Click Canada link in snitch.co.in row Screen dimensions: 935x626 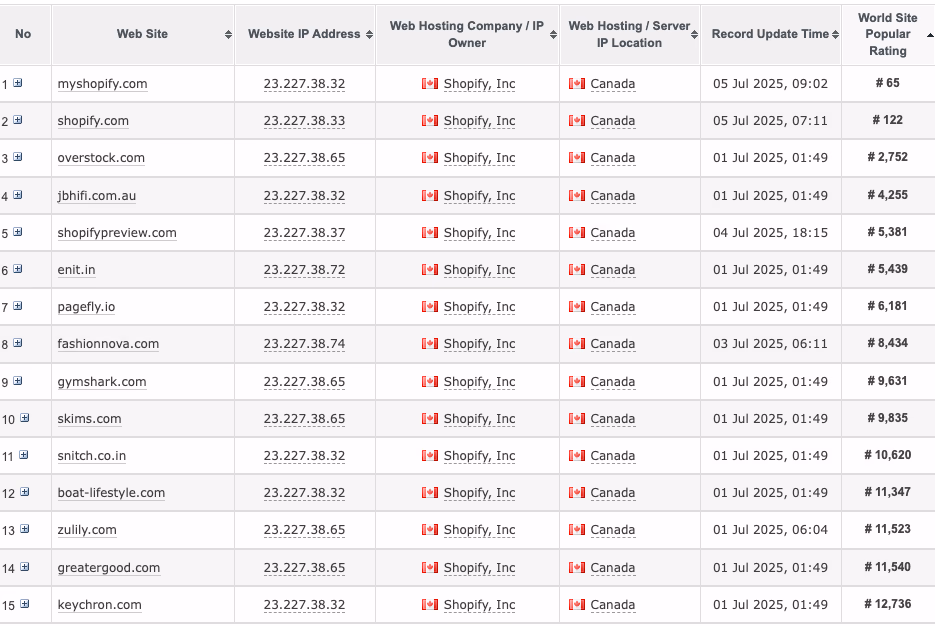click(x=612, y=456)
